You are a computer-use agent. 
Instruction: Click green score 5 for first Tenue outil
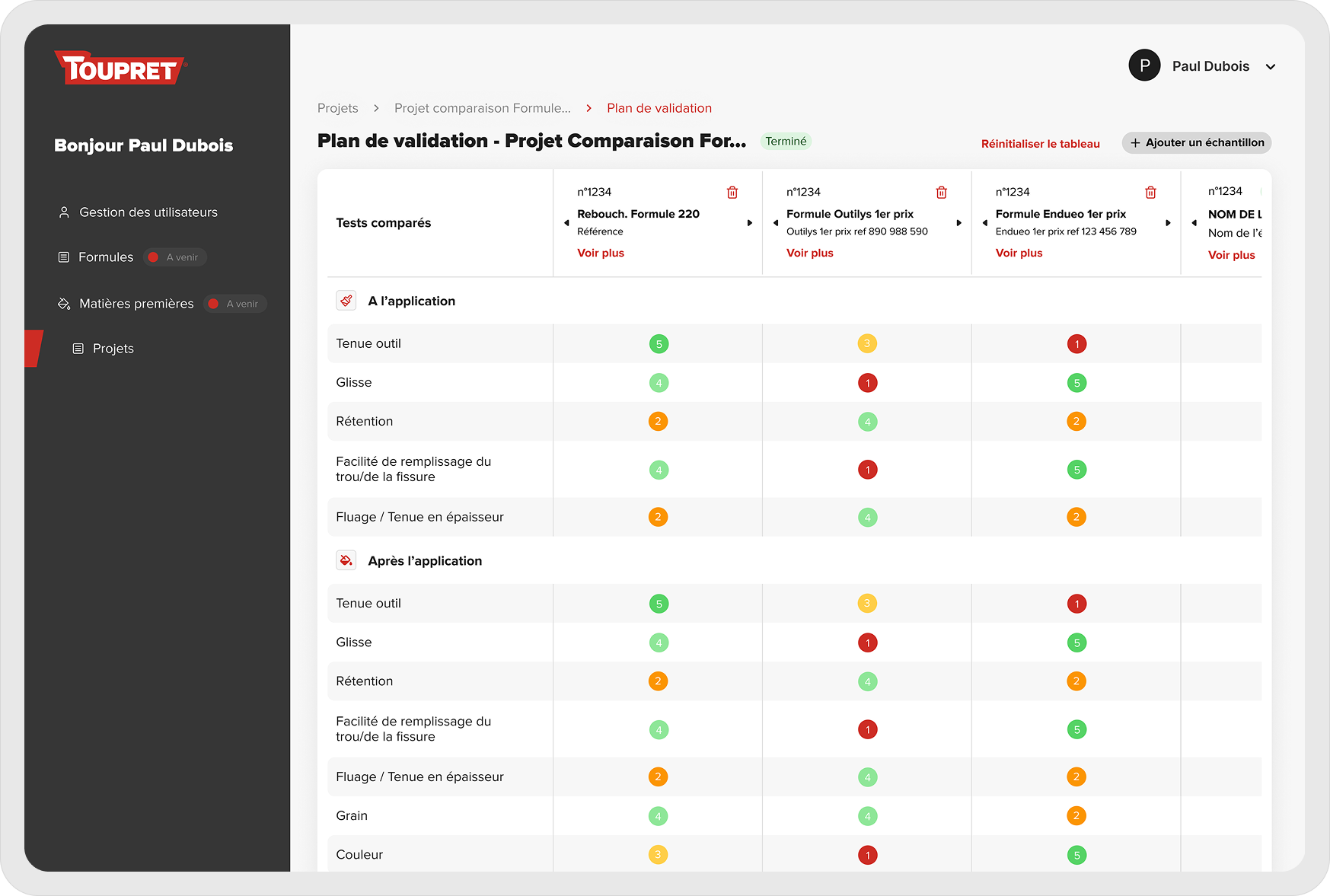(x=659, y=344)
